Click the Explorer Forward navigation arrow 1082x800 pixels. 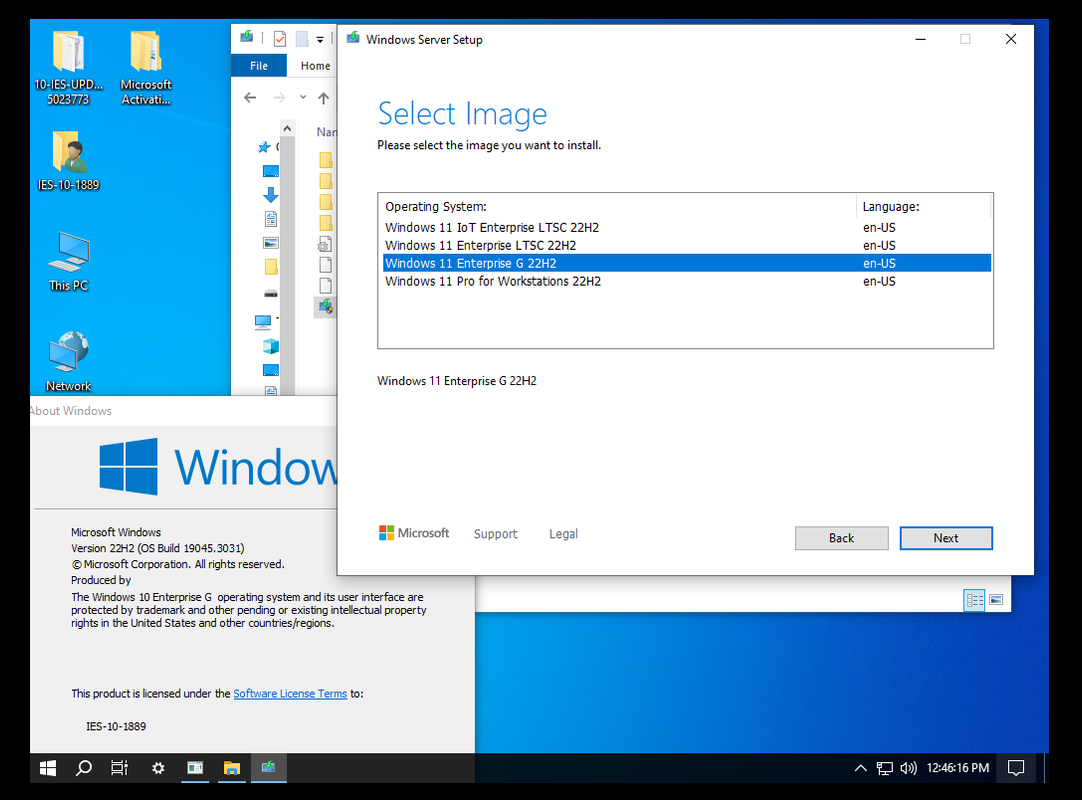(x=279, y=98)
